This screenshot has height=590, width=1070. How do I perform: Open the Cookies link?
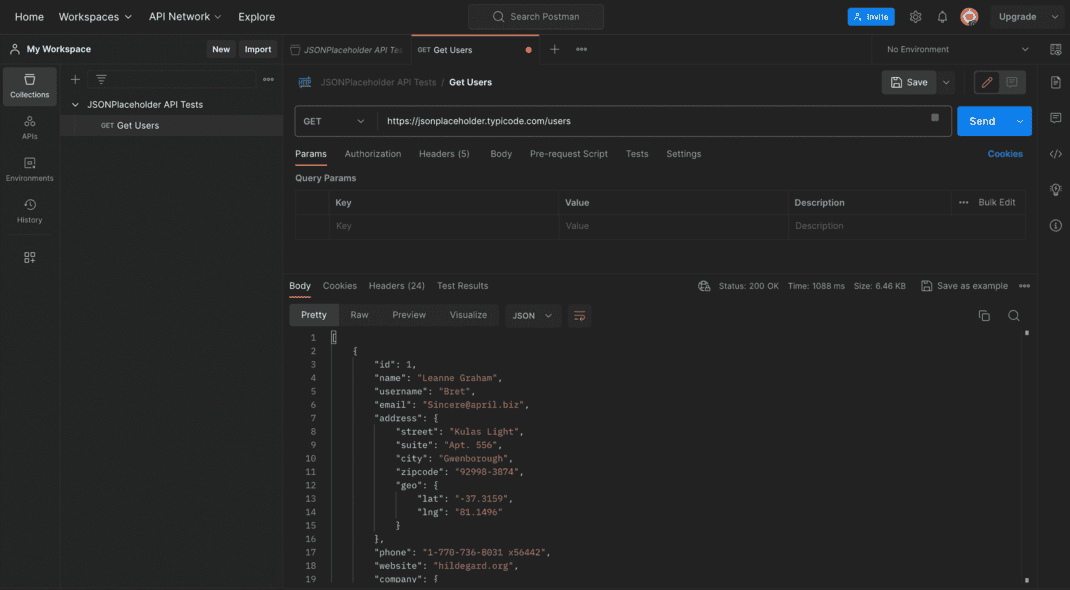[x=1004, y=154]
